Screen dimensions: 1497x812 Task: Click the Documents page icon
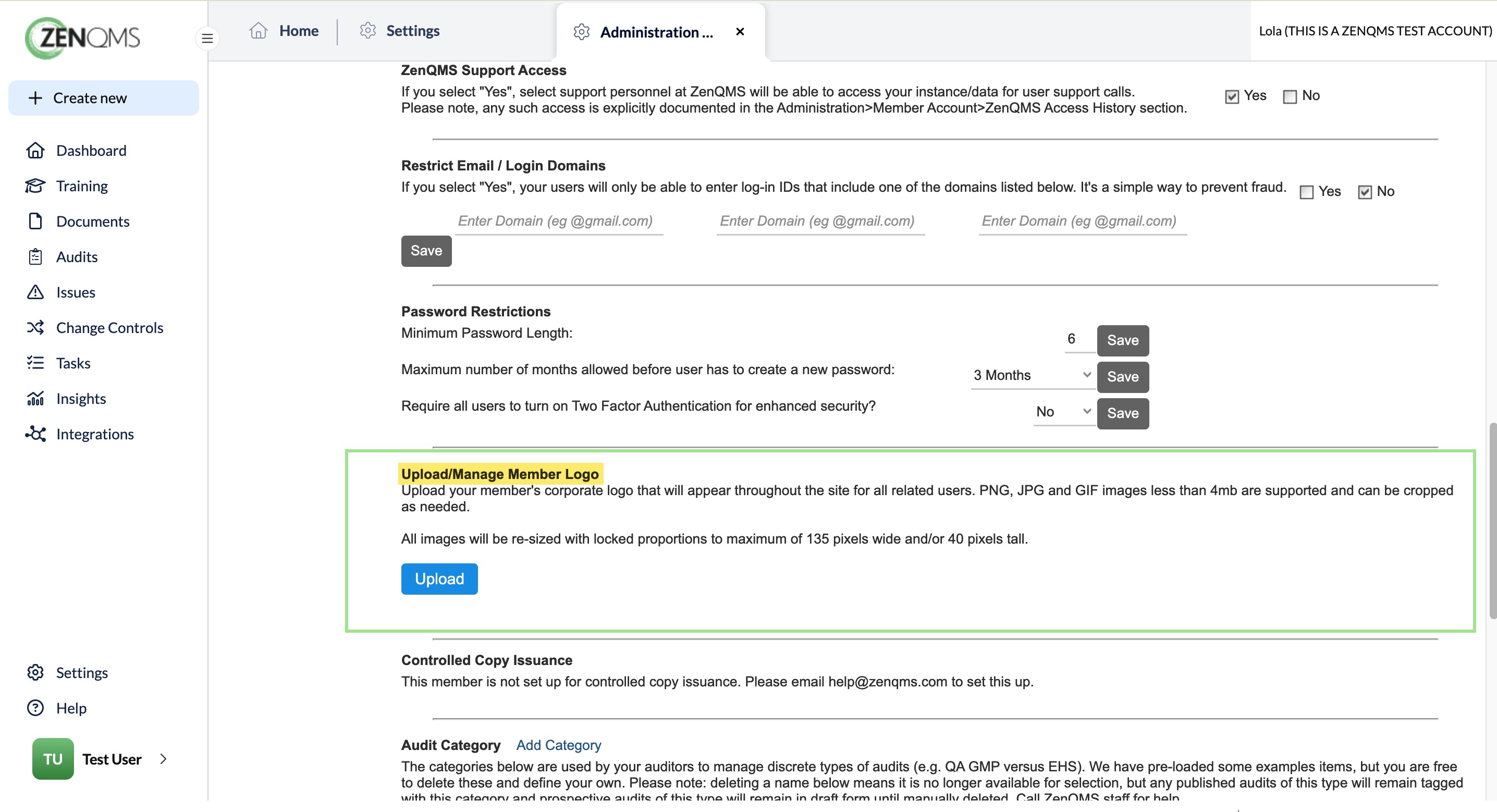click(x=35, y=222)
